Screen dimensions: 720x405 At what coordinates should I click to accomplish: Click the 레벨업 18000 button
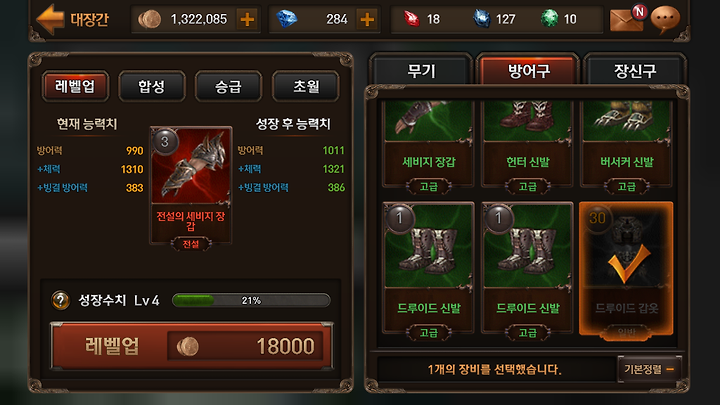(x=192, y=346)
